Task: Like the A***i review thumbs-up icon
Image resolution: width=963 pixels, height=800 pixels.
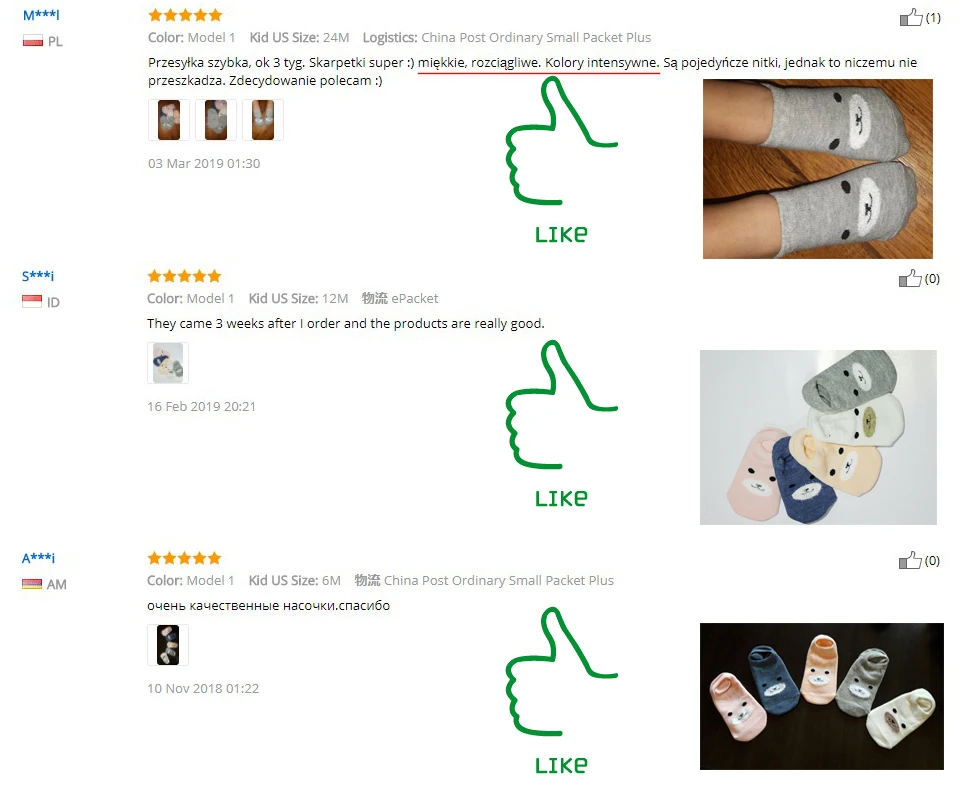Action: (x=910, y=560)
